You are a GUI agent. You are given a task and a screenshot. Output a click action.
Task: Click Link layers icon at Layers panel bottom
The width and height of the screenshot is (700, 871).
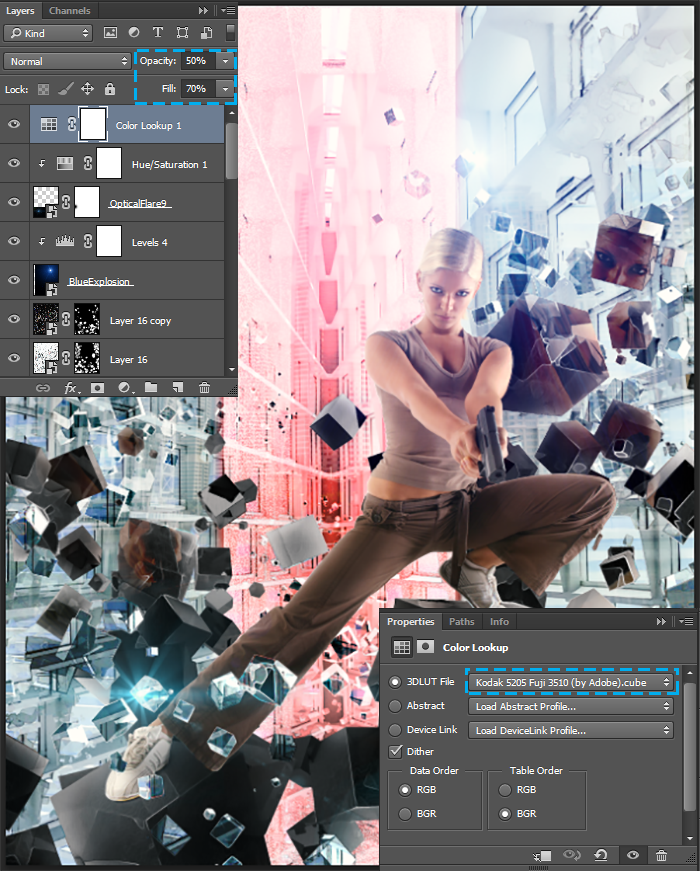(x=43, y=388)
